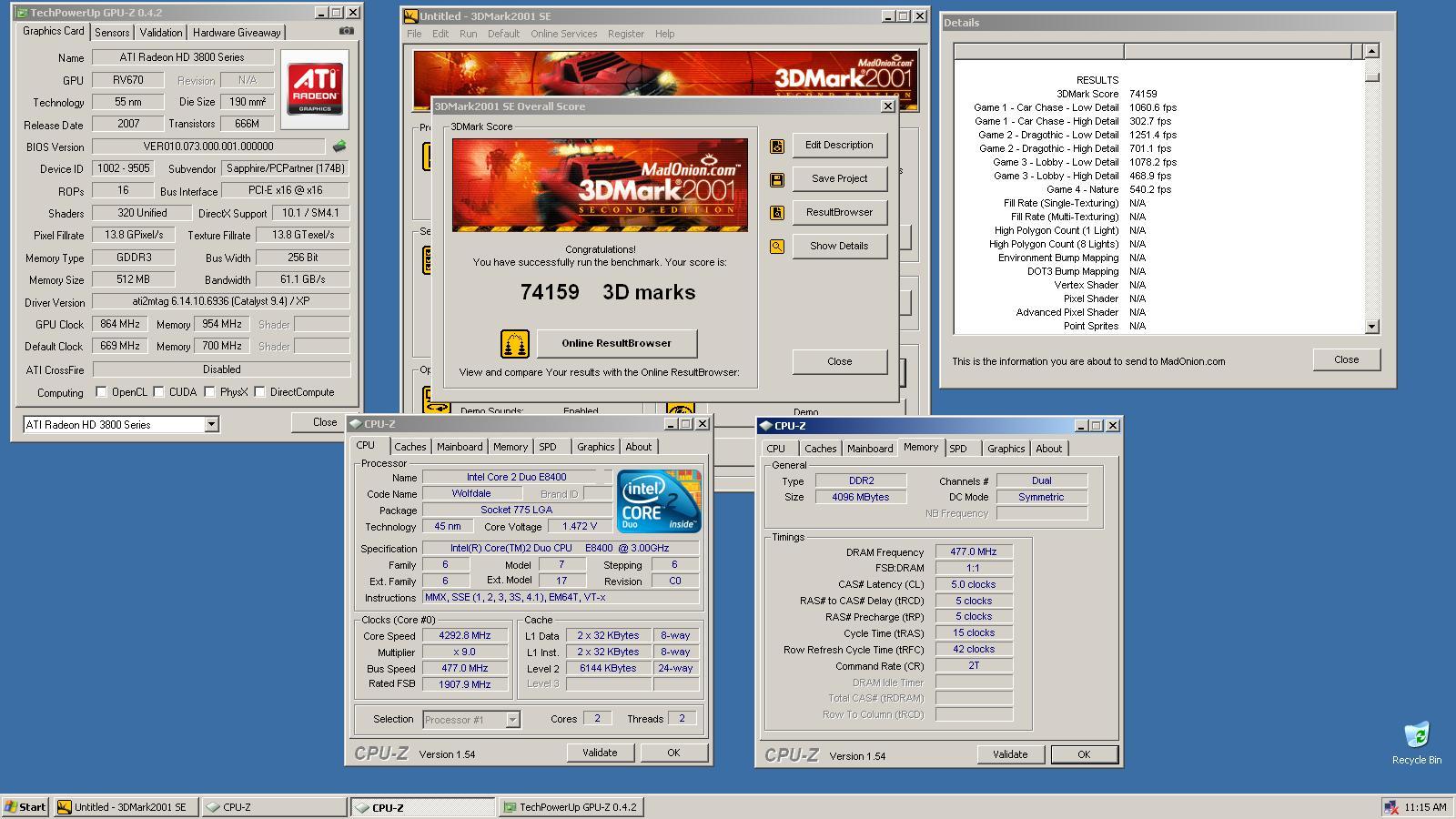Click the Show Details button
The height and width of the screenshot is (819, 1456).
tap(839, 247)
